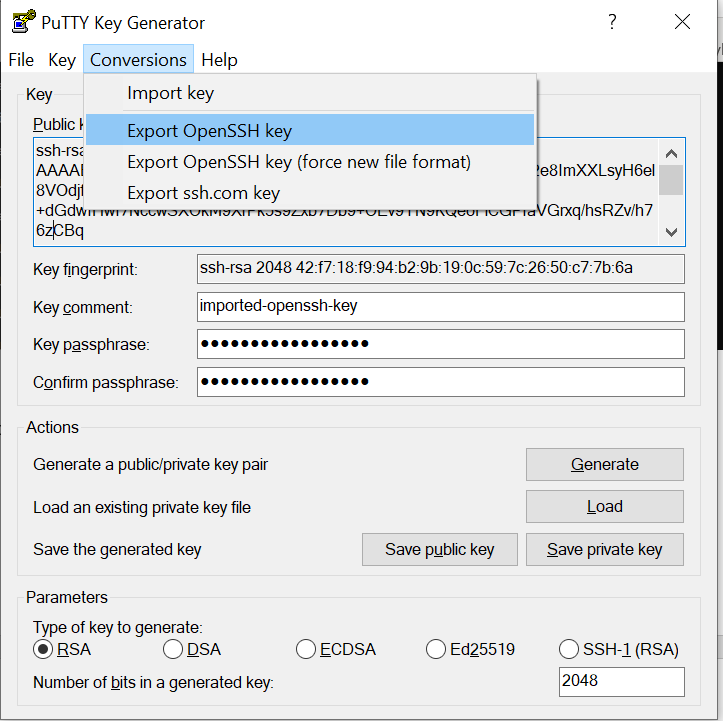The image size is (723, 721).
Task: Click the 'Key passphrase:' label
Action: point(91,344)
